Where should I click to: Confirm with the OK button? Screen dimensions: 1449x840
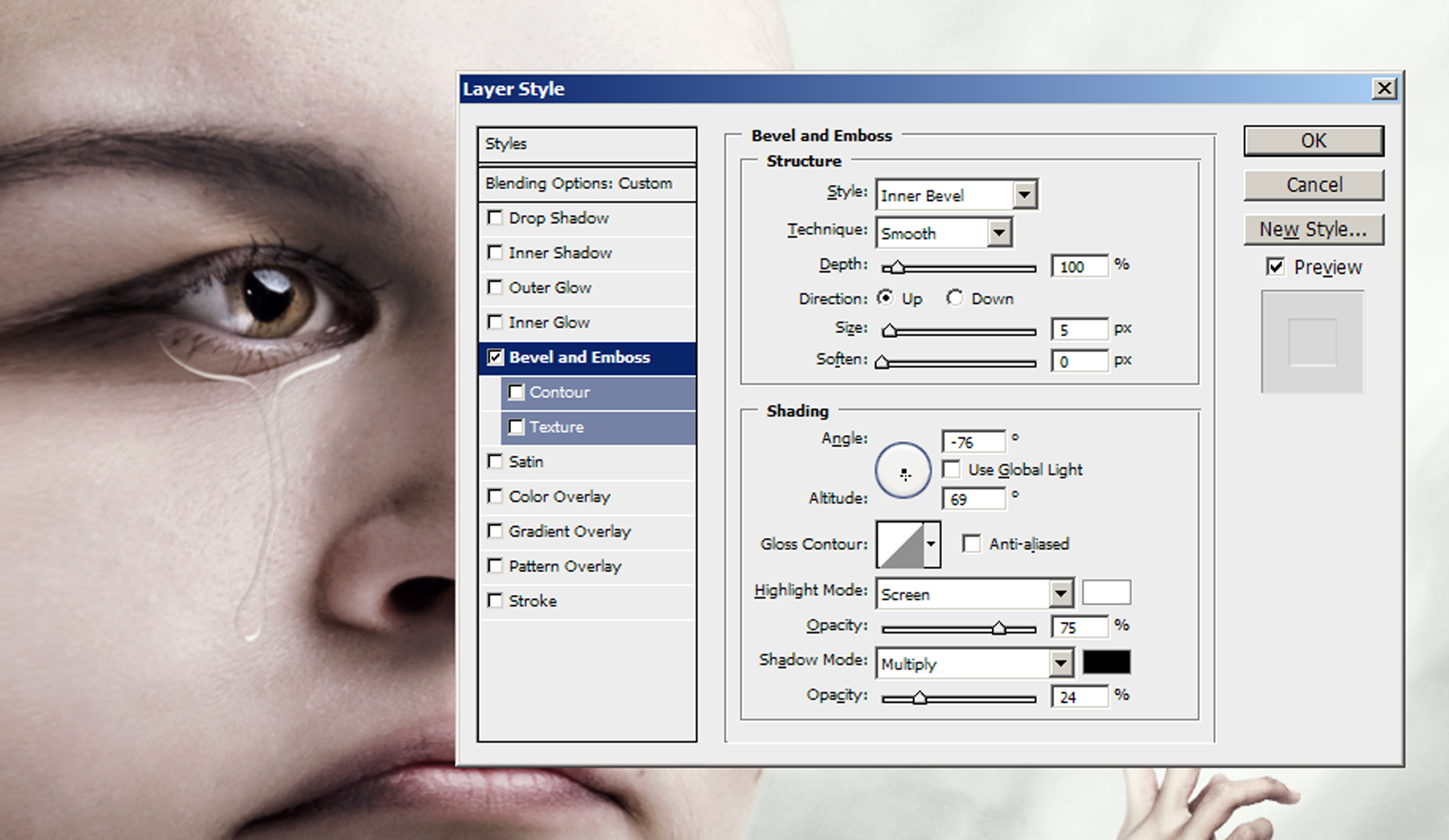click(x=1313, y=141)
